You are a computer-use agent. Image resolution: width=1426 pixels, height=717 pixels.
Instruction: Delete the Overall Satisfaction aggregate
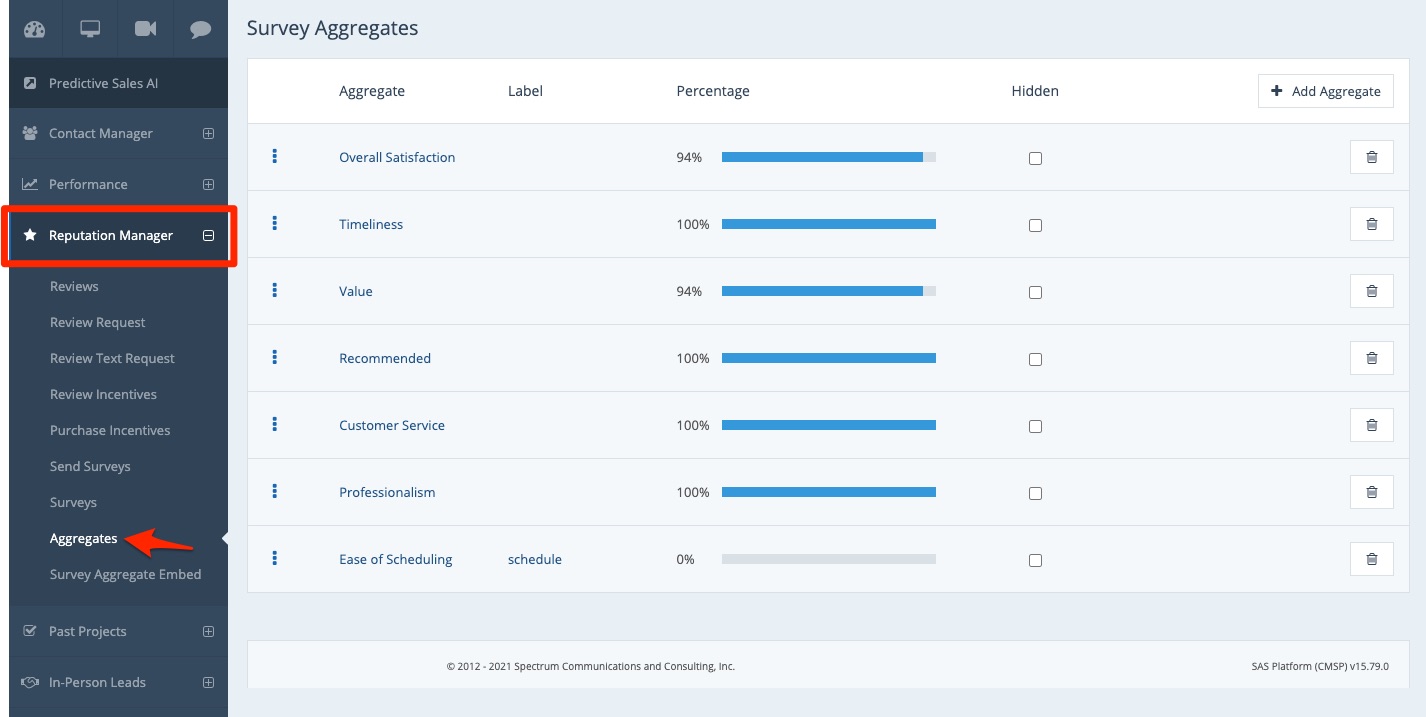pos(1371,157)
